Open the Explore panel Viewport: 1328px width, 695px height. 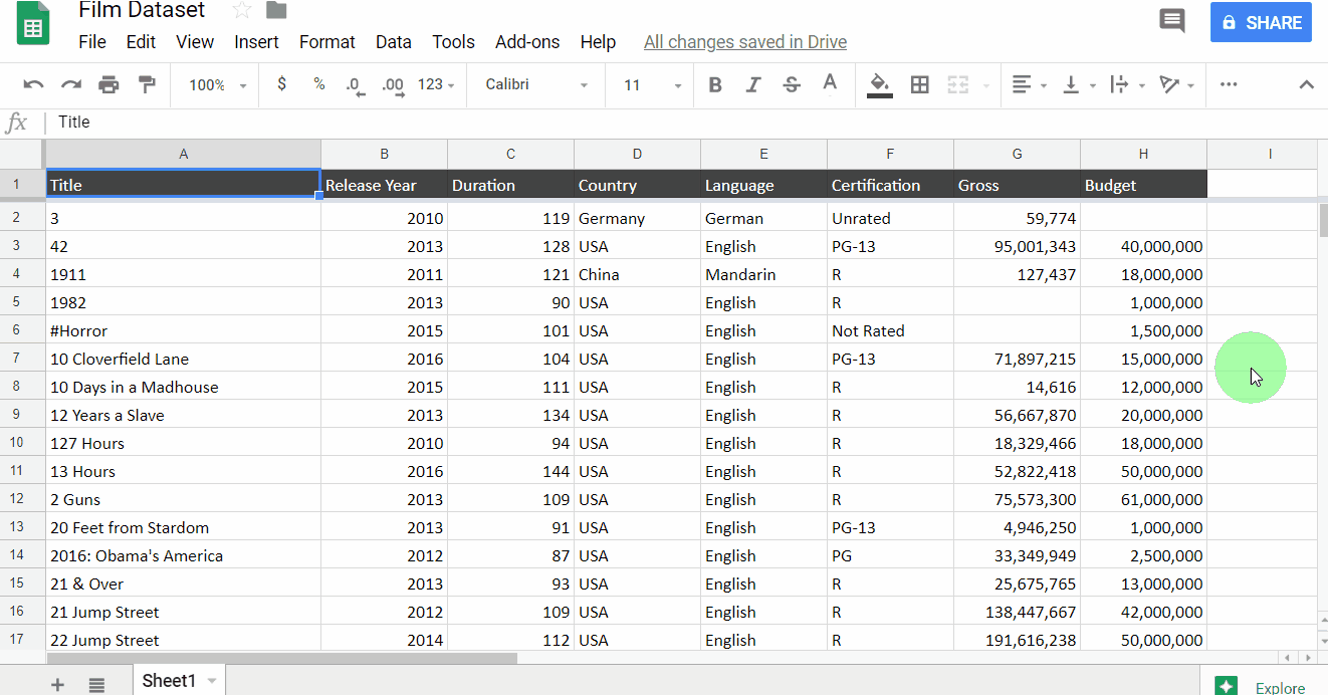click(x=1263, y=686)
